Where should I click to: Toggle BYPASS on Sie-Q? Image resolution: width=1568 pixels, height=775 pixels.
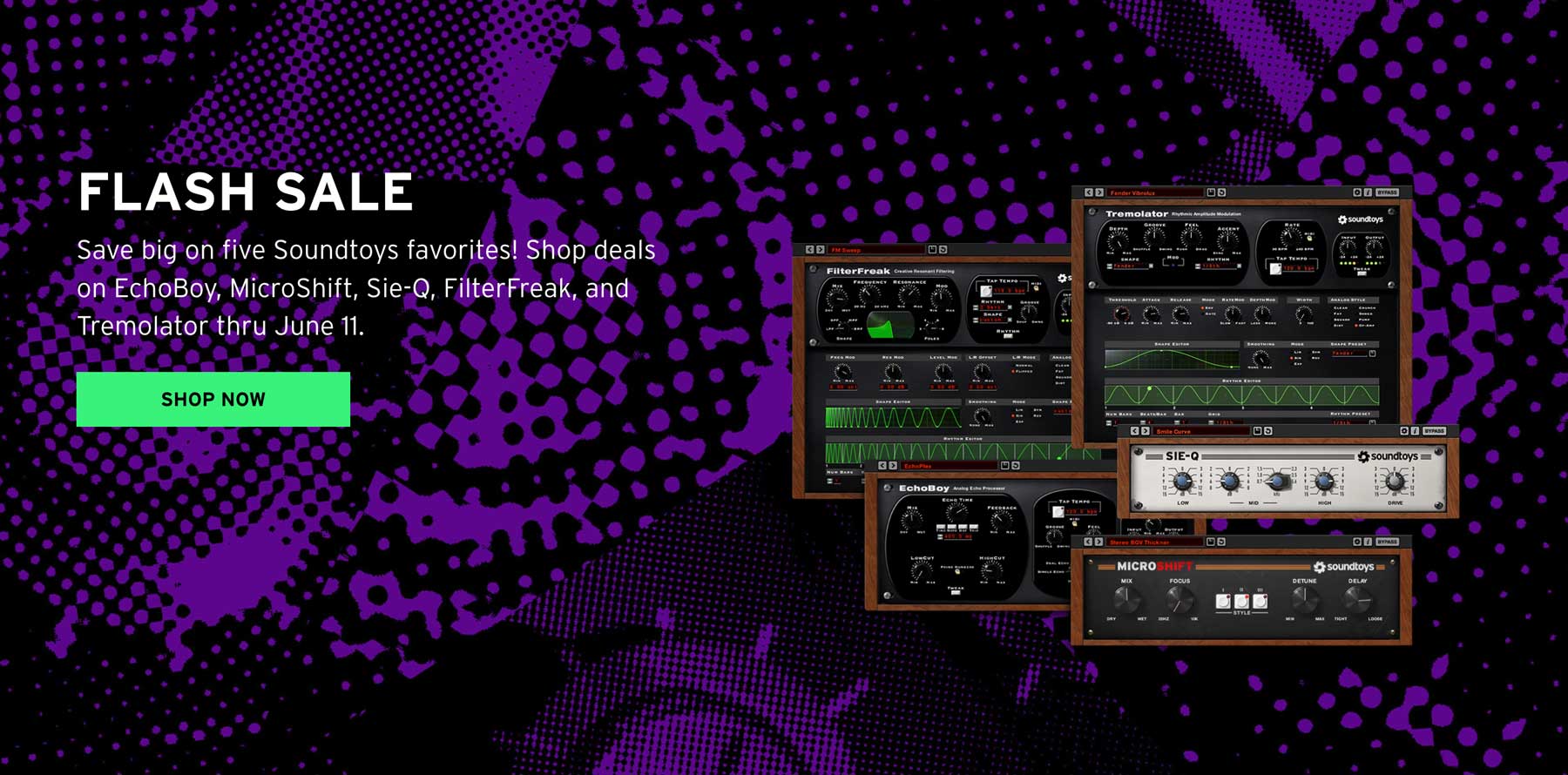coord(1435,431)
